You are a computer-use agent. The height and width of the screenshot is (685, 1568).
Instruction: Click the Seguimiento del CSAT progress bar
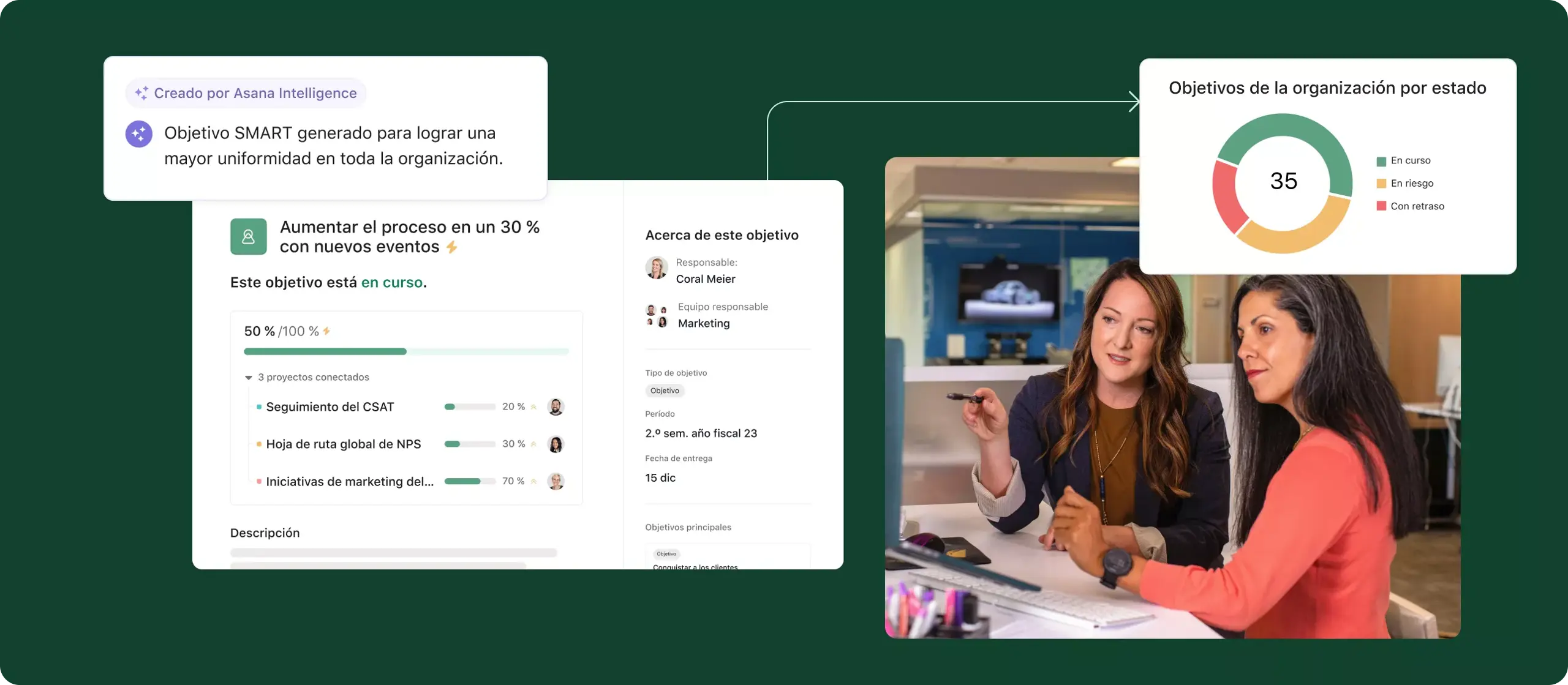tap(469, 406)
